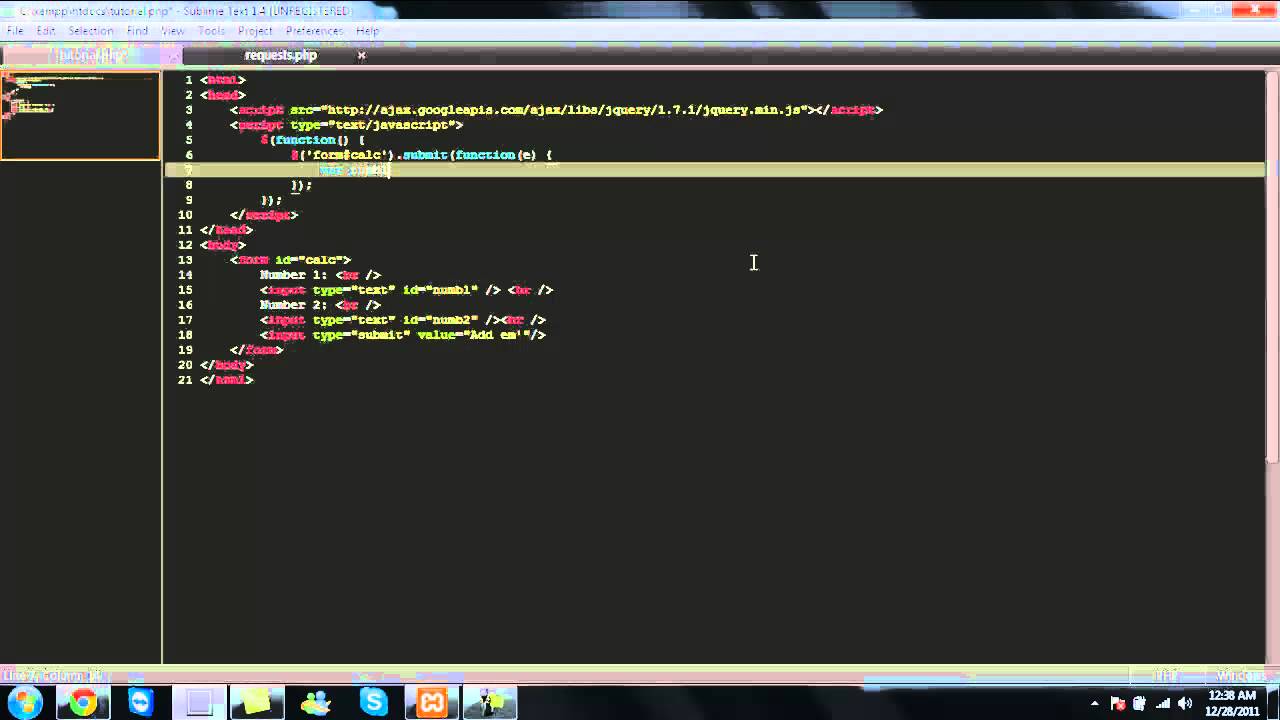
Task: Open the Project menu
Action: 255,31
